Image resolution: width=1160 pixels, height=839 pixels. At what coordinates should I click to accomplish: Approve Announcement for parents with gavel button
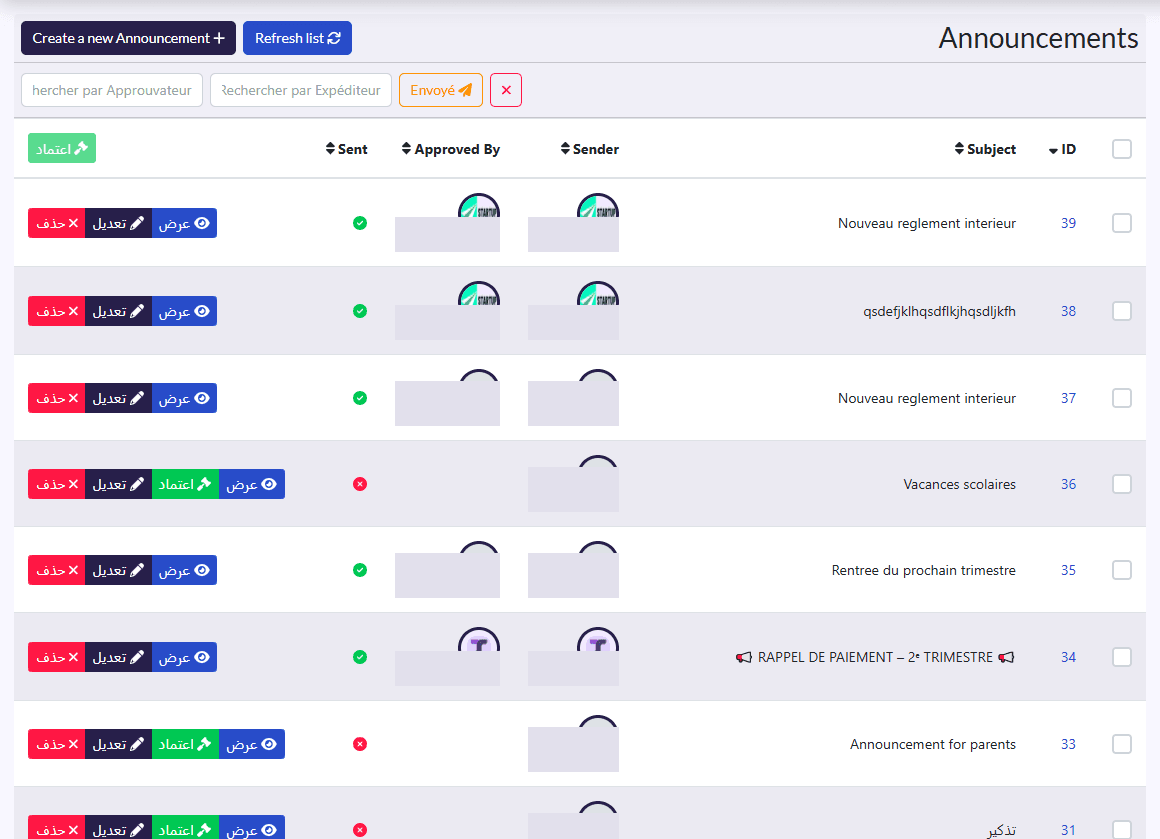pos(185,744)
